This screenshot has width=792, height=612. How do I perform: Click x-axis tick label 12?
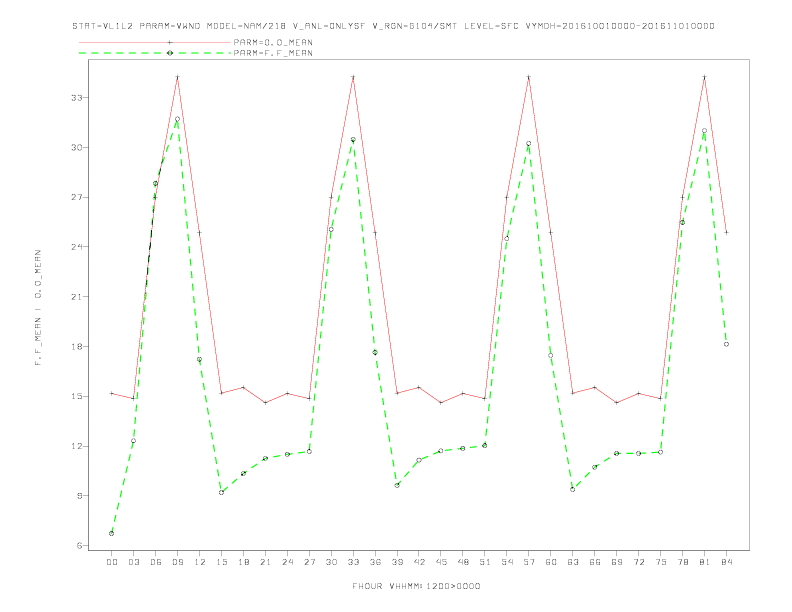(x=200, y=562)
